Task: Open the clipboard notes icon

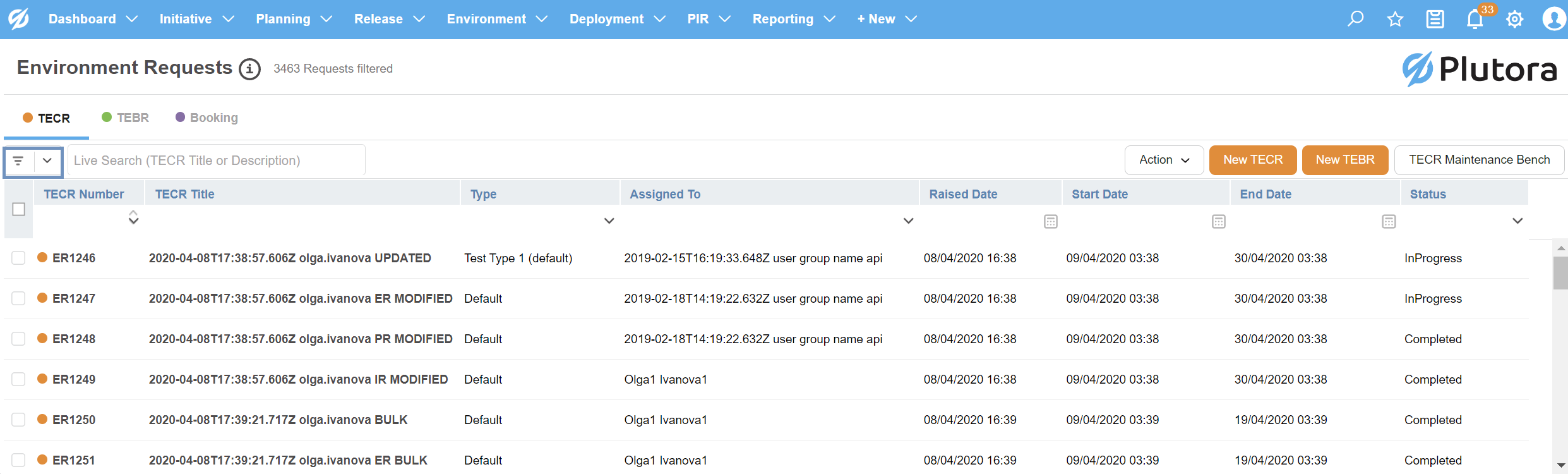Action: click(x=1435, y=19)
